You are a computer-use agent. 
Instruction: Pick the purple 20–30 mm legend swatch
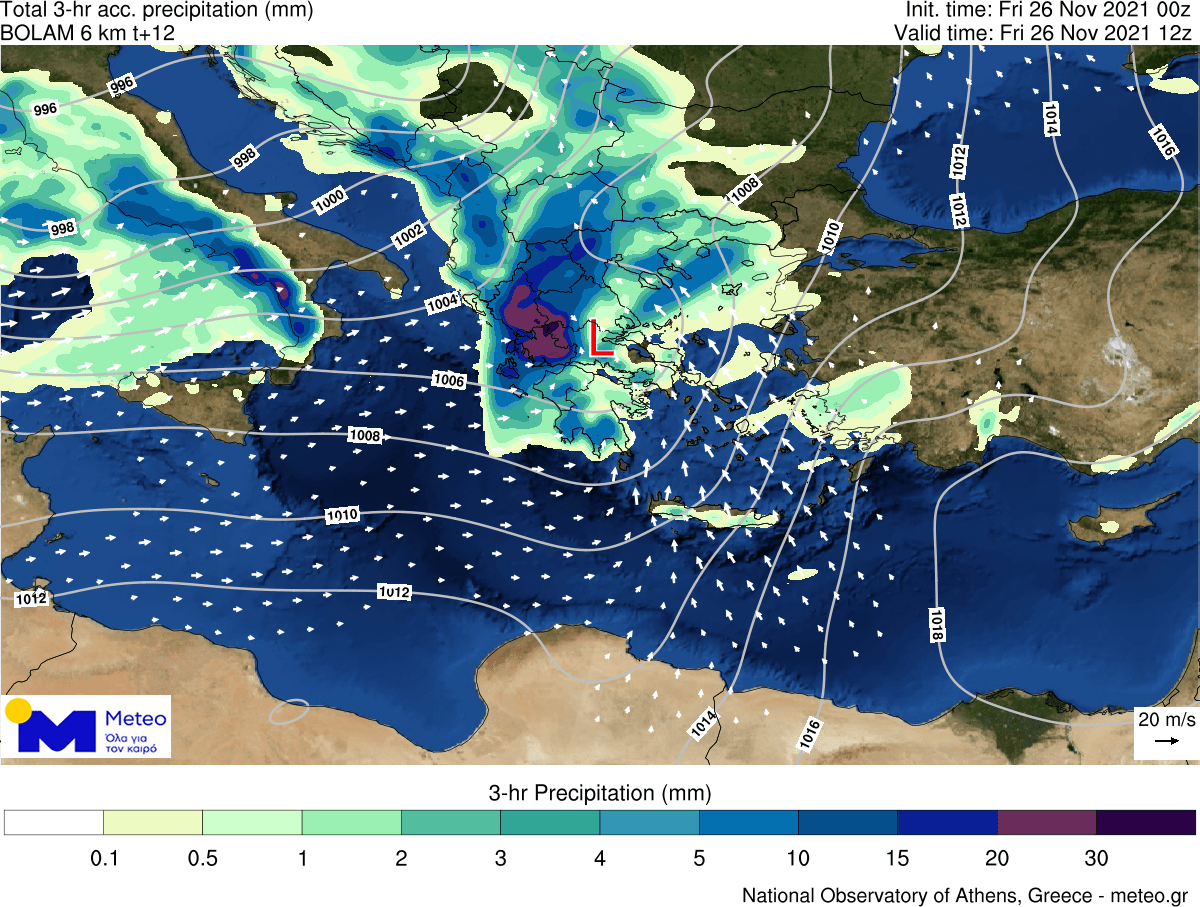coord(1046,821)
